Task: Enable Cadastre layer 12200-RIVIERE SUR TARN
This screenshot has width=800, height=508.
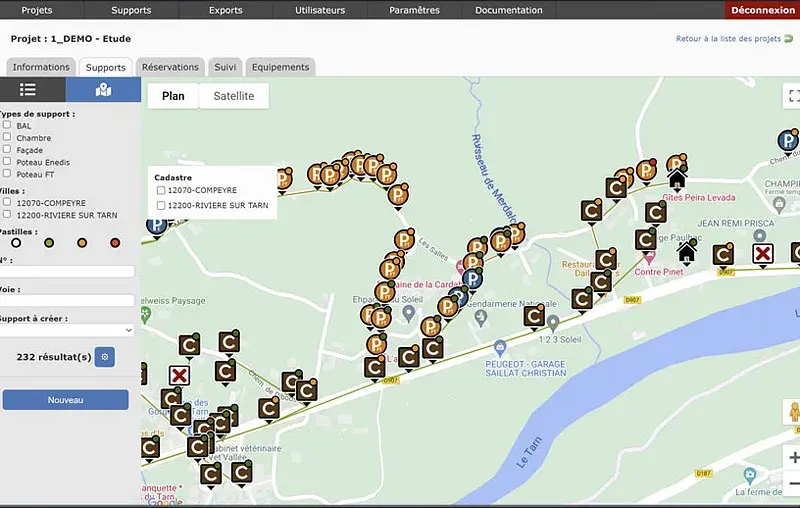Action: click(161, 206)
